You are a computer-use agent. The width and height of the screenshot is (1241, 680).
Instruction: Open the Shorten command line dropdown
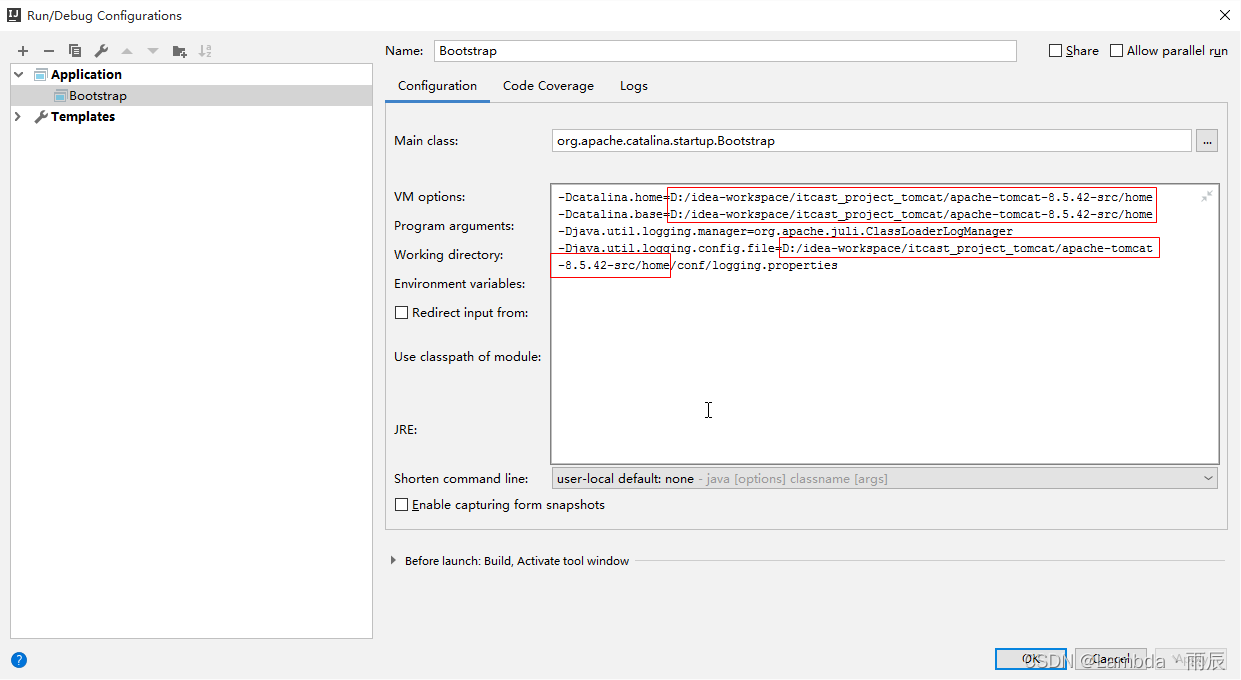pos(1207,478)
